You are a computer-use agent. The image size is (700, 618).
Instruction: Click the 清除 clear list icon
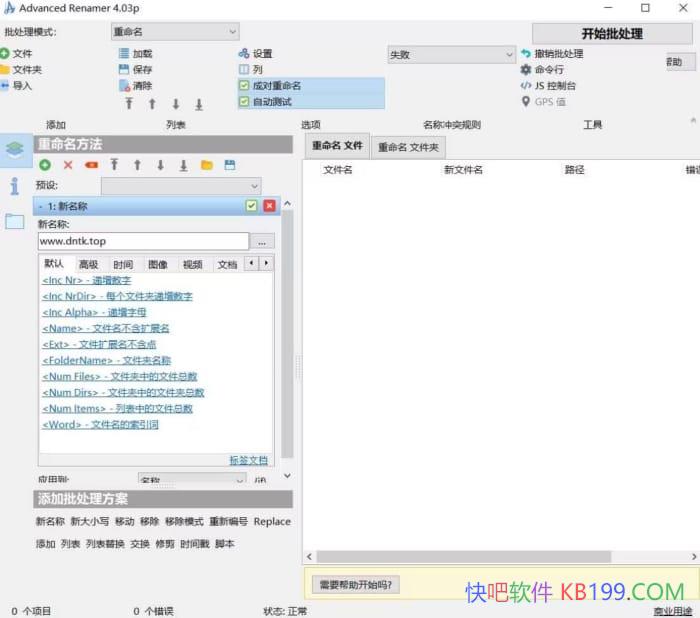pos(124,86)
